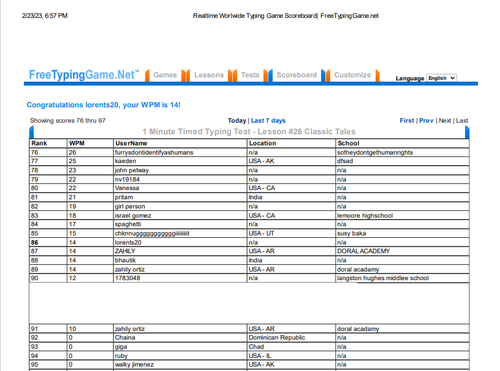Select username john petway
The height and width of the screenshot is (371, 500).
(x=132, y=170)
